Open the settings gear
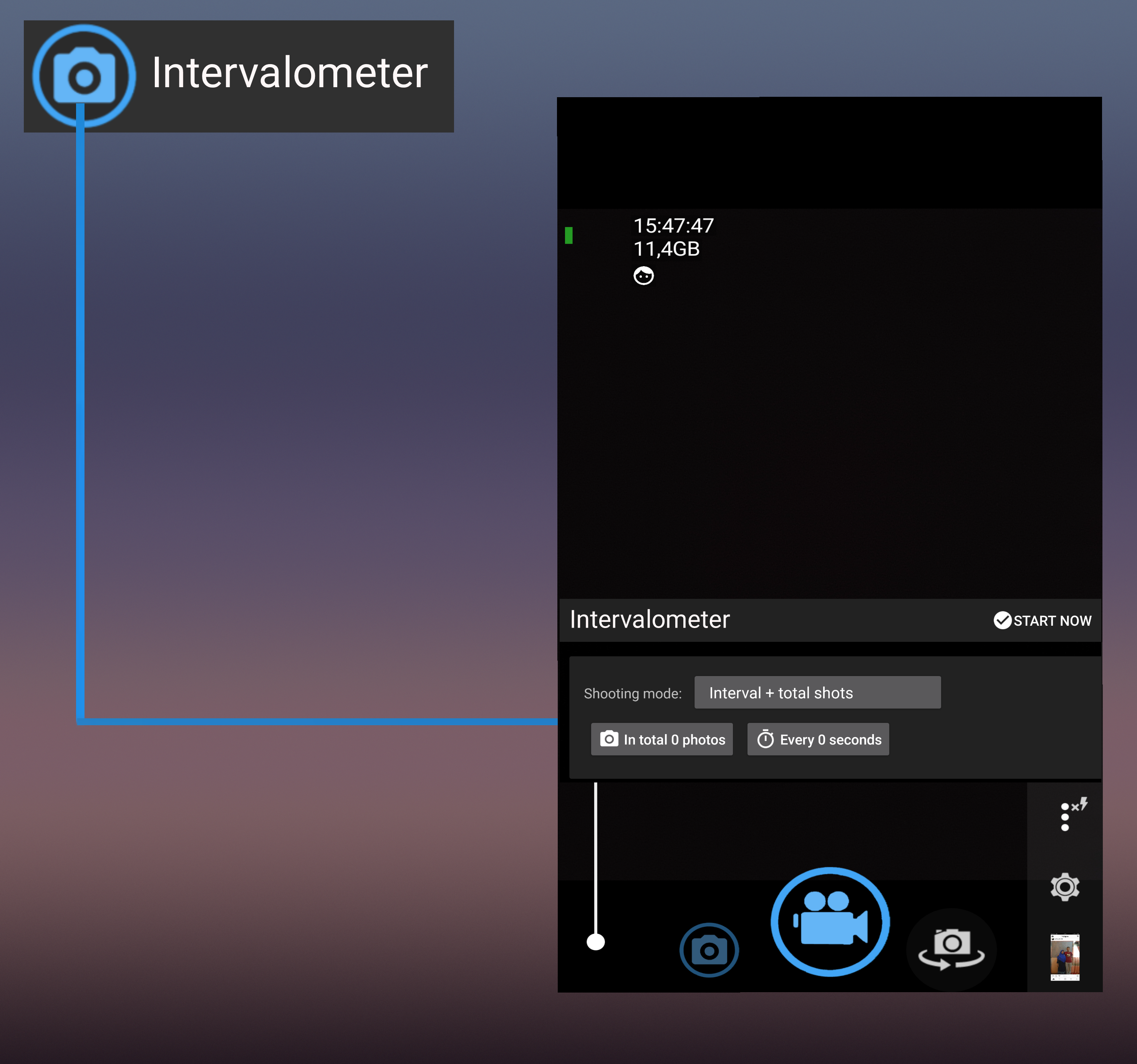This screenshot has width=1137, height=1064. point(1064,887)
